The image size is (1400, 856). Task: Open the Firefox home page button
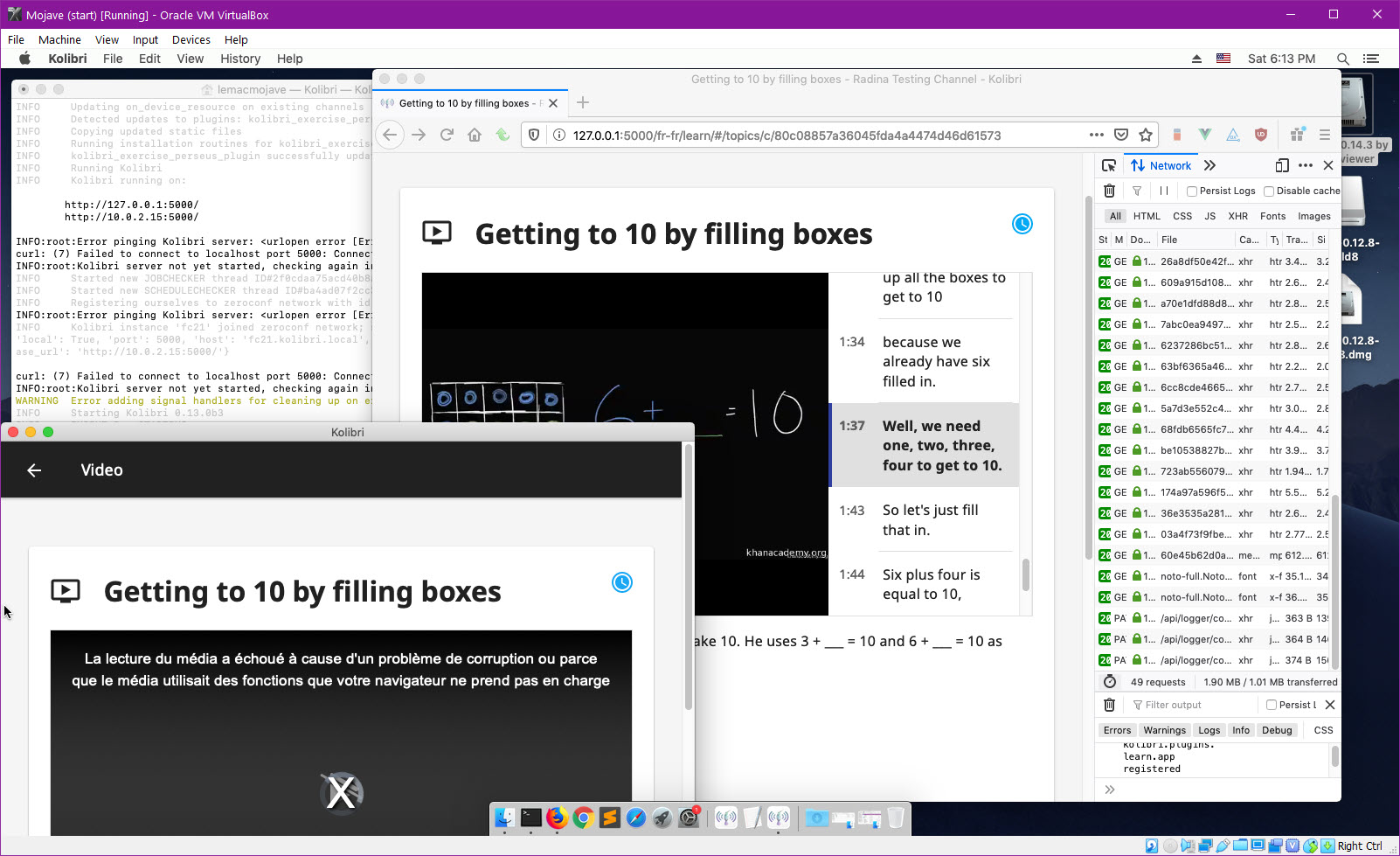click(x=475, y=135)
